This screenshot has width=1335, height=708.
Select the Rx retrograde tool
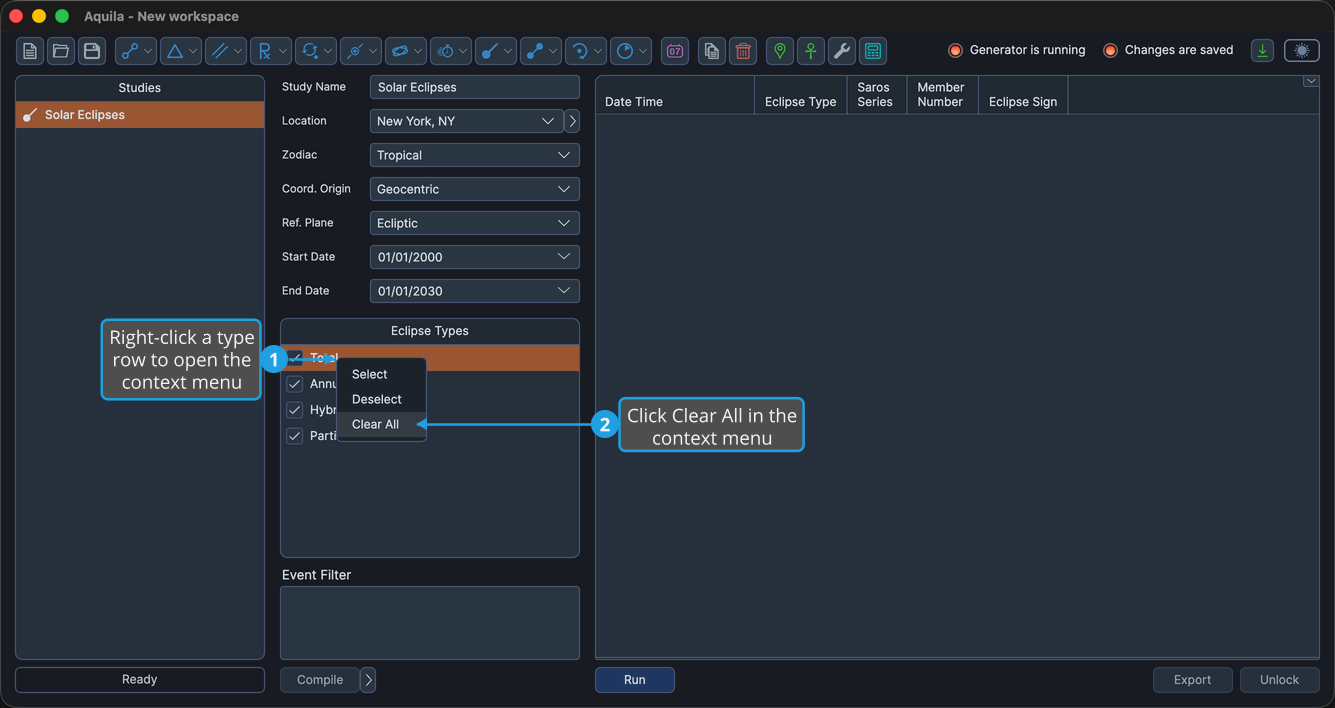point(271,51)
